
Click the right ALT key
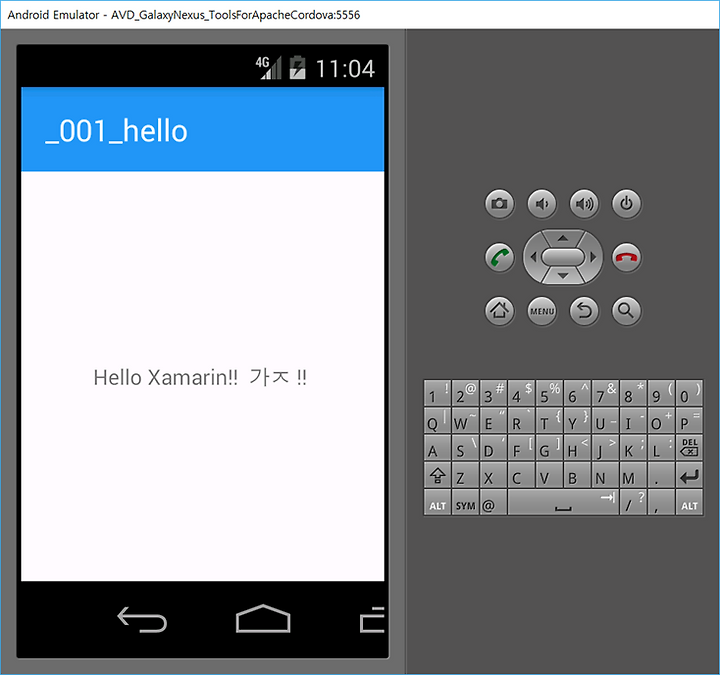click(689, 502)
